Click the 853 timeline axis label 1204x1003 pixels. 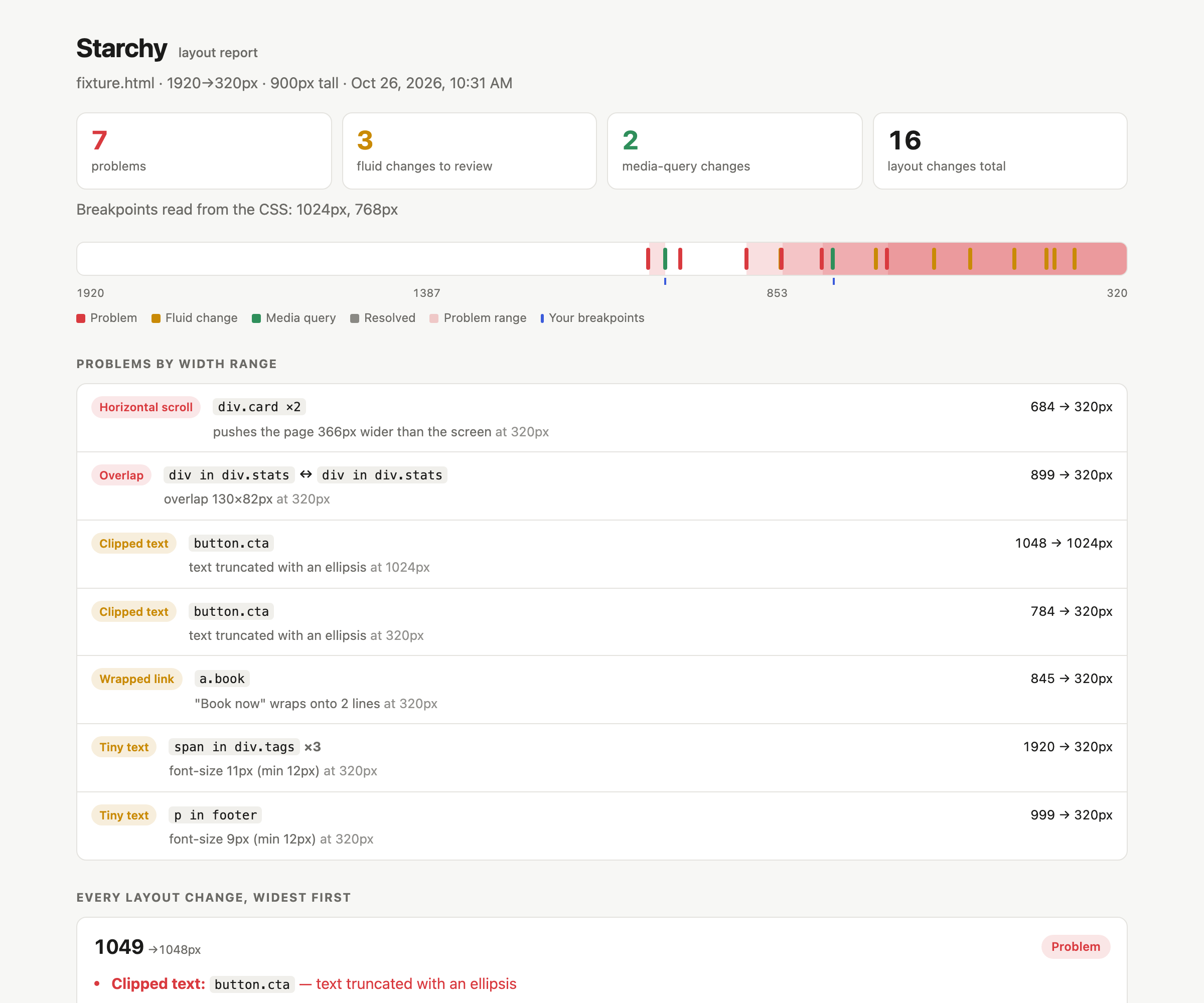point(777,293)
